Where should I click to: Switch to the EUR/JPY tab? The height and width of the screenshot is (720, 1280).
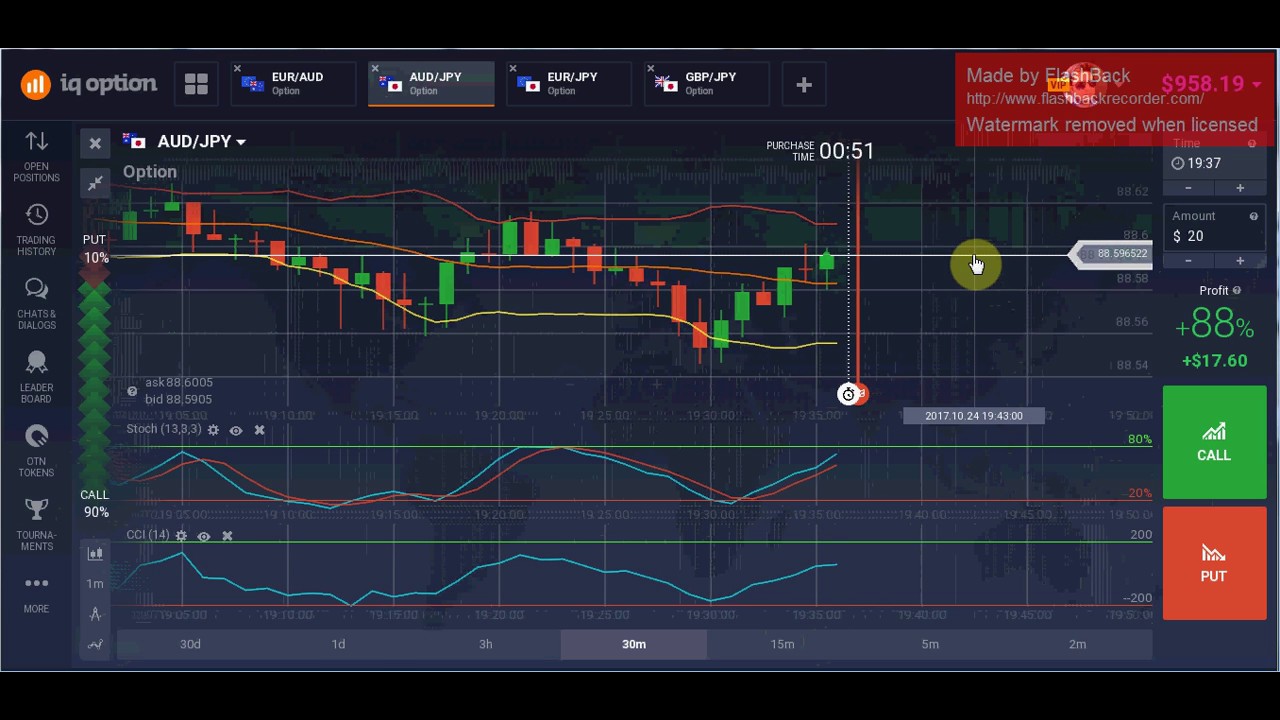(x=570, y=84)
